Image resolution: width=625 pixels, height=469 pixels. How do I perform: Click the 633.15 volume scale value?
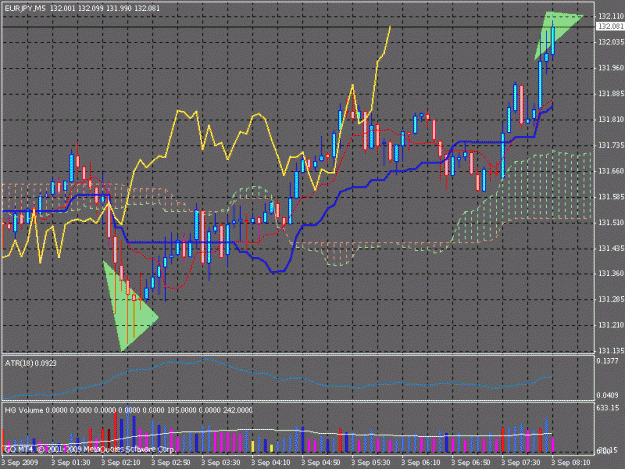click(x=607, y=408)
